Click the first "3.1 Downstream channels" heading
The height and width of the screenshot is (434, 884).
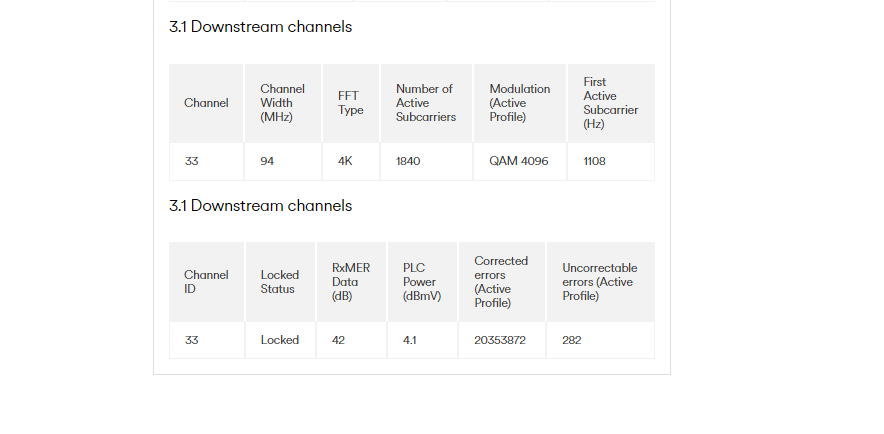click(260, 27)
